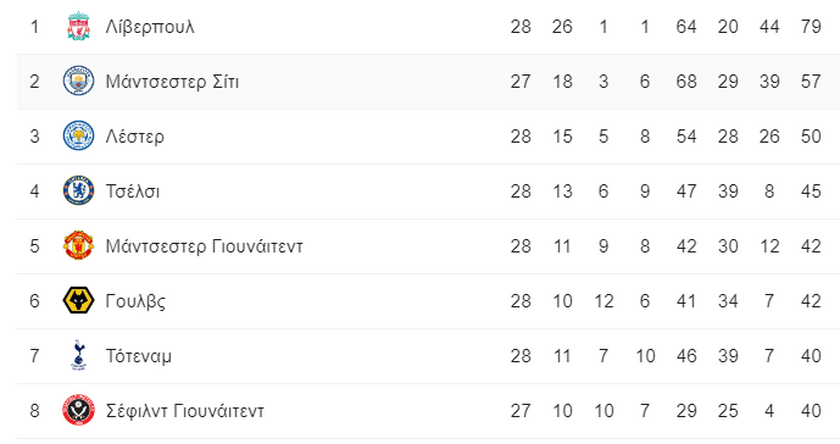Click the Tottenham cockerel crest
Viewport: 840px width, 444px height.
coord(78,355)
